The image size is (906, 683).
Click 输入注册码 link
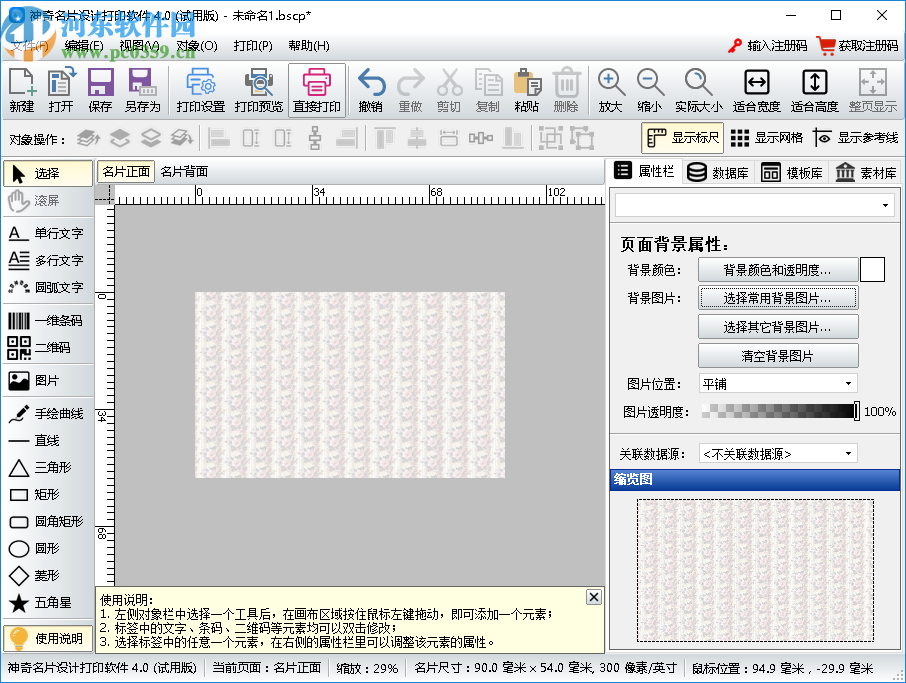[768, 46]
